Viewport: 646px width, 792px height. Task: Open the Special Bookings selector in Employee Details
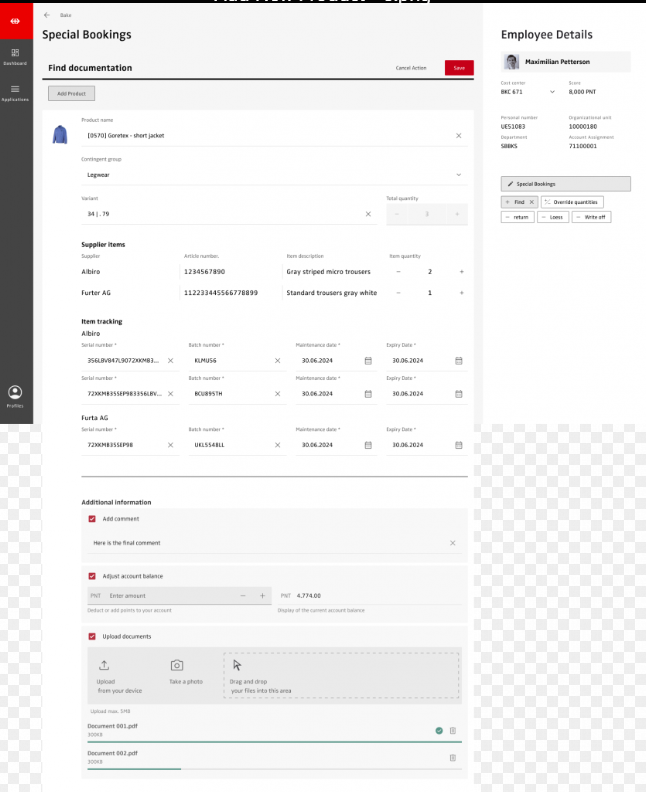point(565,184)
